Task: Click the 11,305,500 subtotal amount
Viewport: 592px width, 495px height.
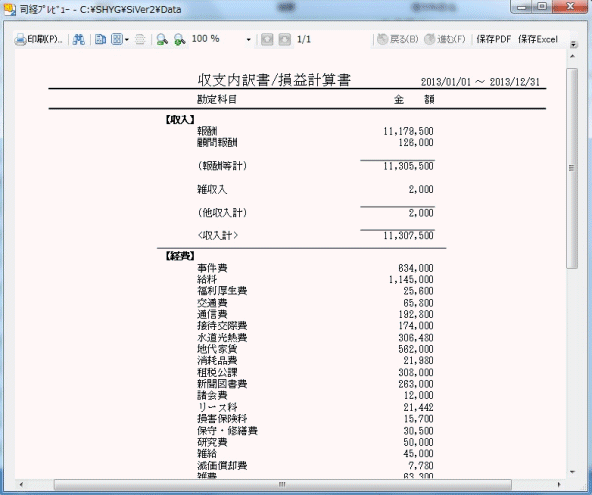Action: pyautogui.click(x=408, y=166)
